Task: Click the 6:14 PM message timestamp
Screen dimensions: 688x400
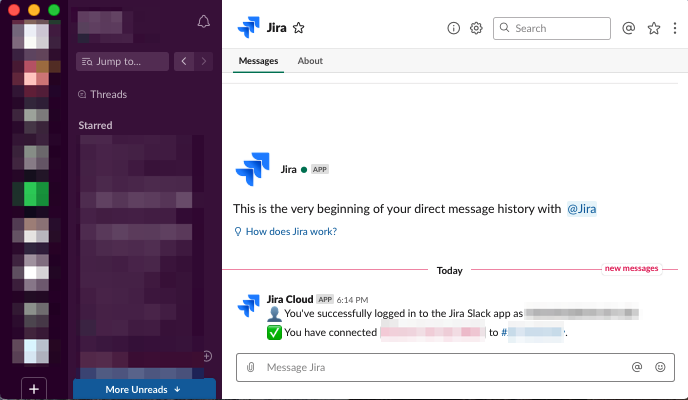Action: 352,300
